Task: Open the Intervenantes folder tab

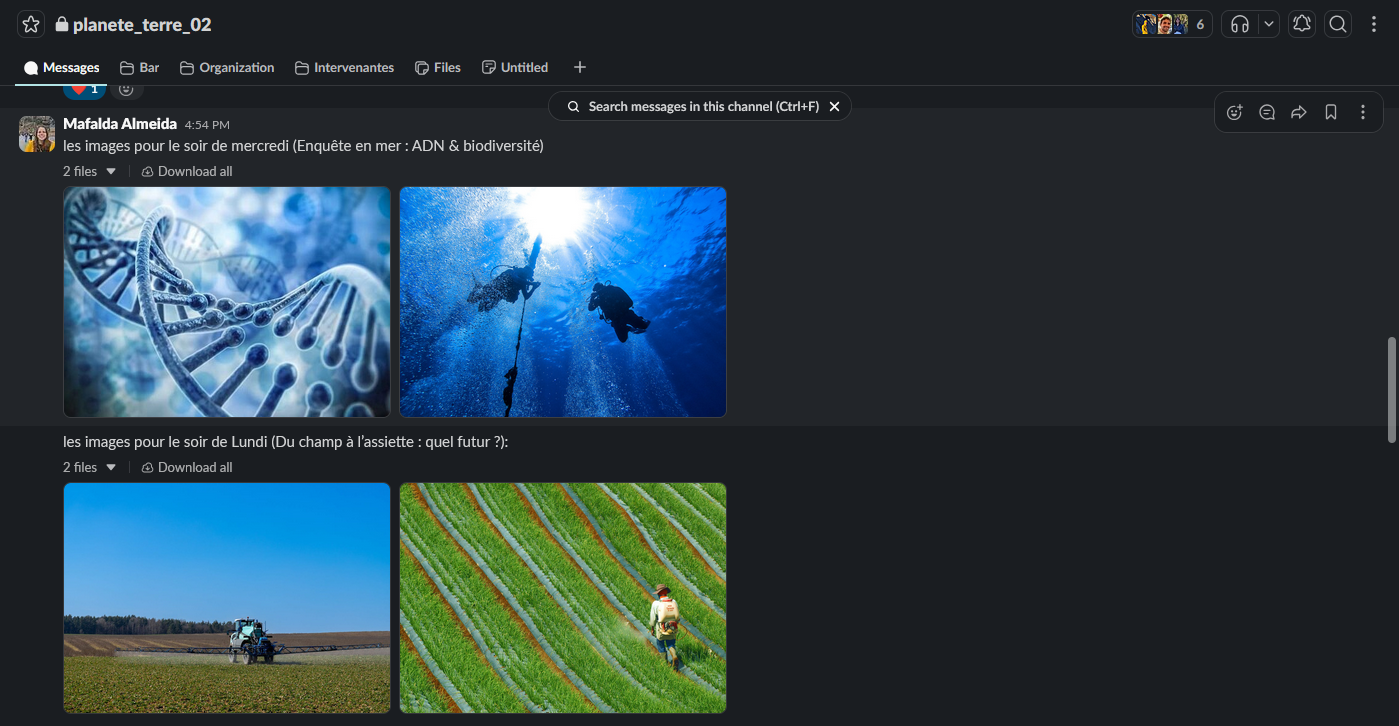Action: point(344,67)
